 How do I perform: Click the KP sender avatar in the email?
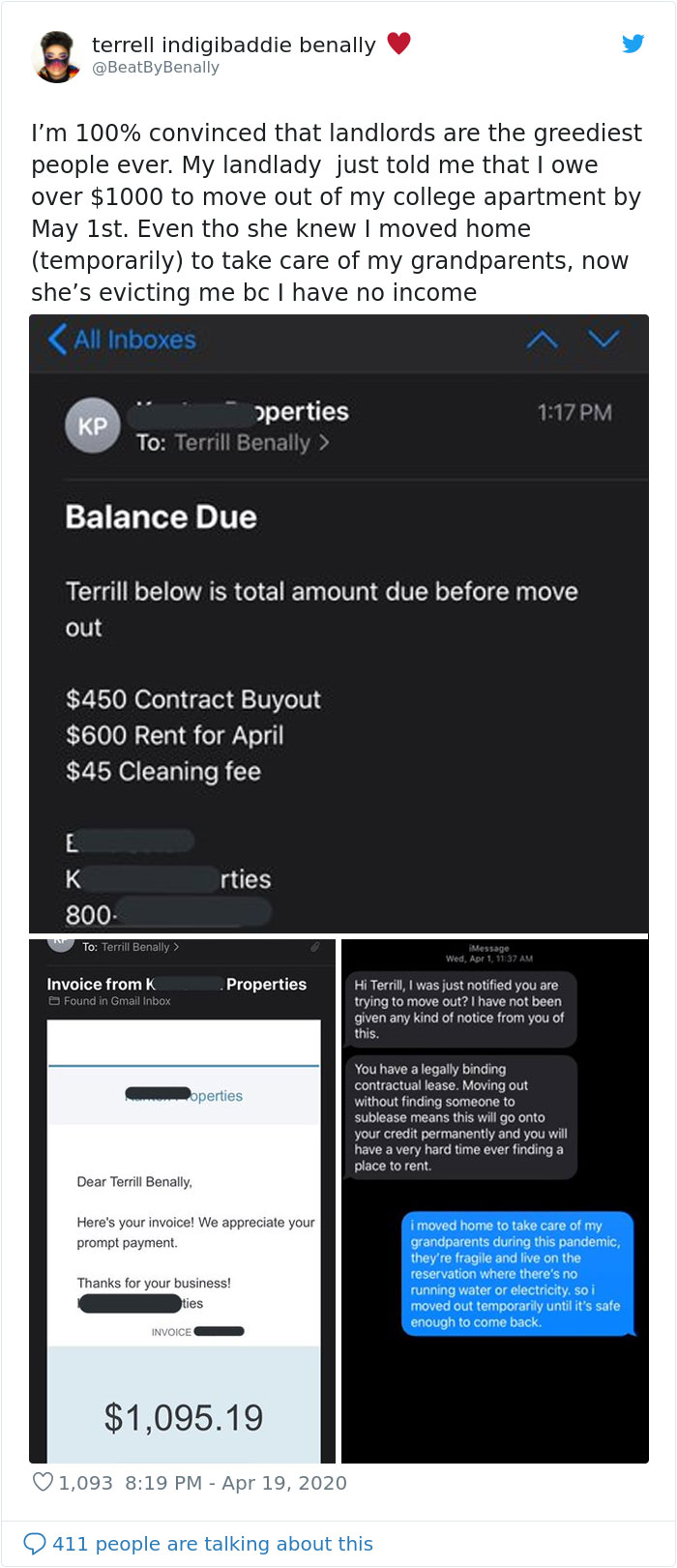[x=90, y=425]
